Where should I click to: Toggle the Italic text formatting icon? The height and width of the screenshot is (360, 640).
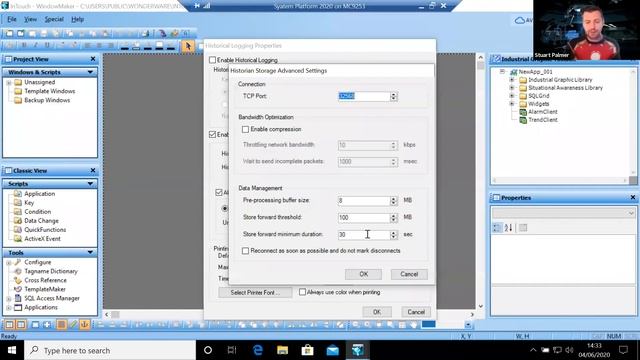(x=36, y=45)
